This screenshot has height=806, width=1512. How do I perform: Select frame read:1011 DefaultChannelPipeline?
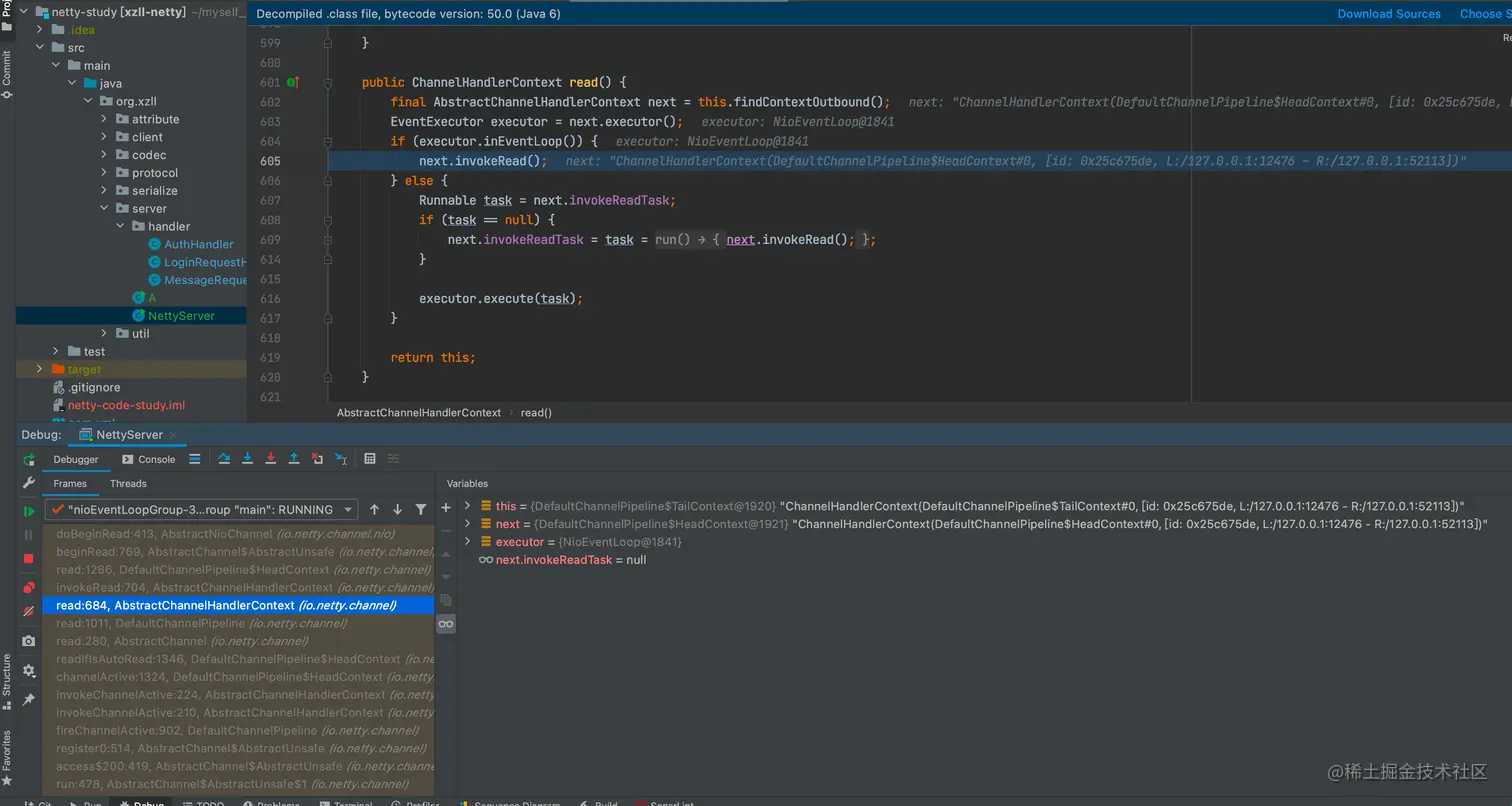pos(238,623)
